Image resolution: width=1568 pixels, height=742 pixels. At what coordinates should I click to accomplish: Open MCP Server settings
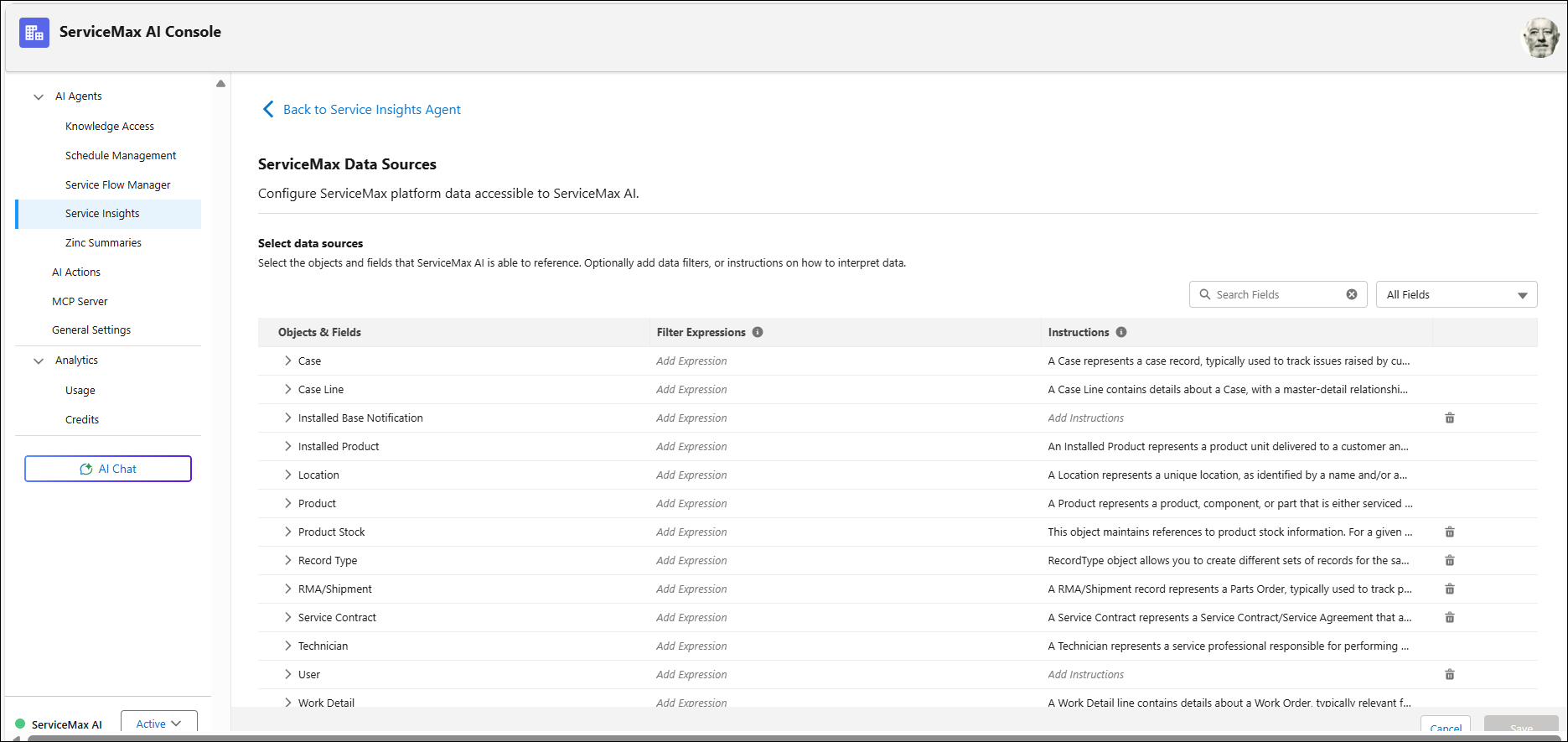tap(80, 301)
